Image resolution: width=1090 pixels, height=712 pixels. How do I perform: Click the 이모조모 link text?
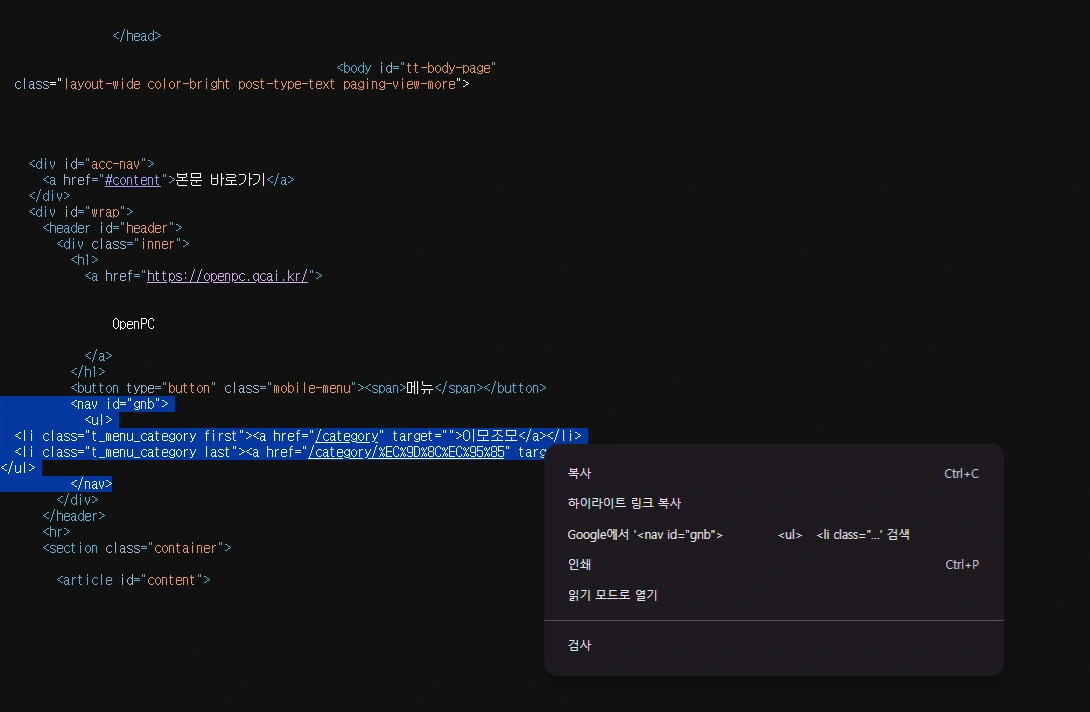(x=490, y=436)
